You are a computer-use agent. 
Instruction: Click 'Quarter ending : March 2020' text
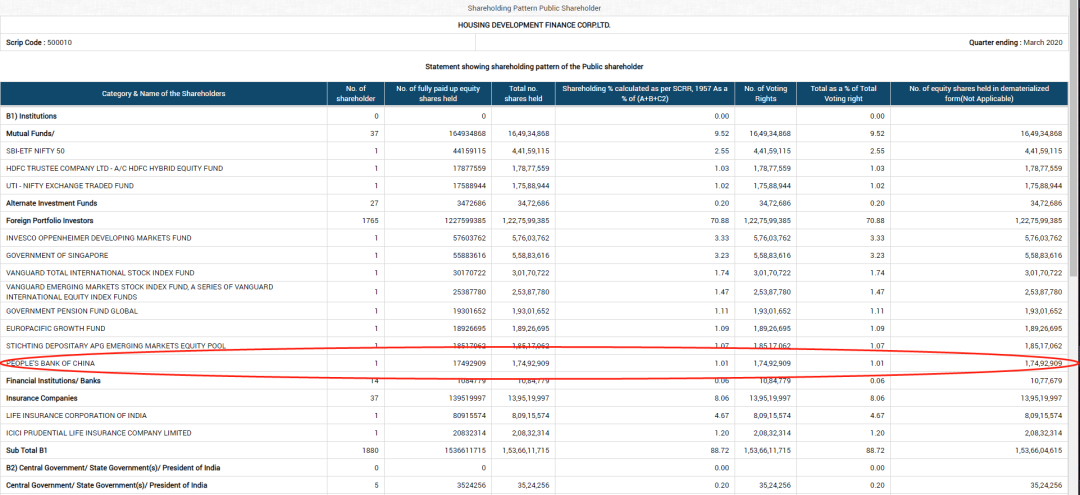[x=1015, y=43]
